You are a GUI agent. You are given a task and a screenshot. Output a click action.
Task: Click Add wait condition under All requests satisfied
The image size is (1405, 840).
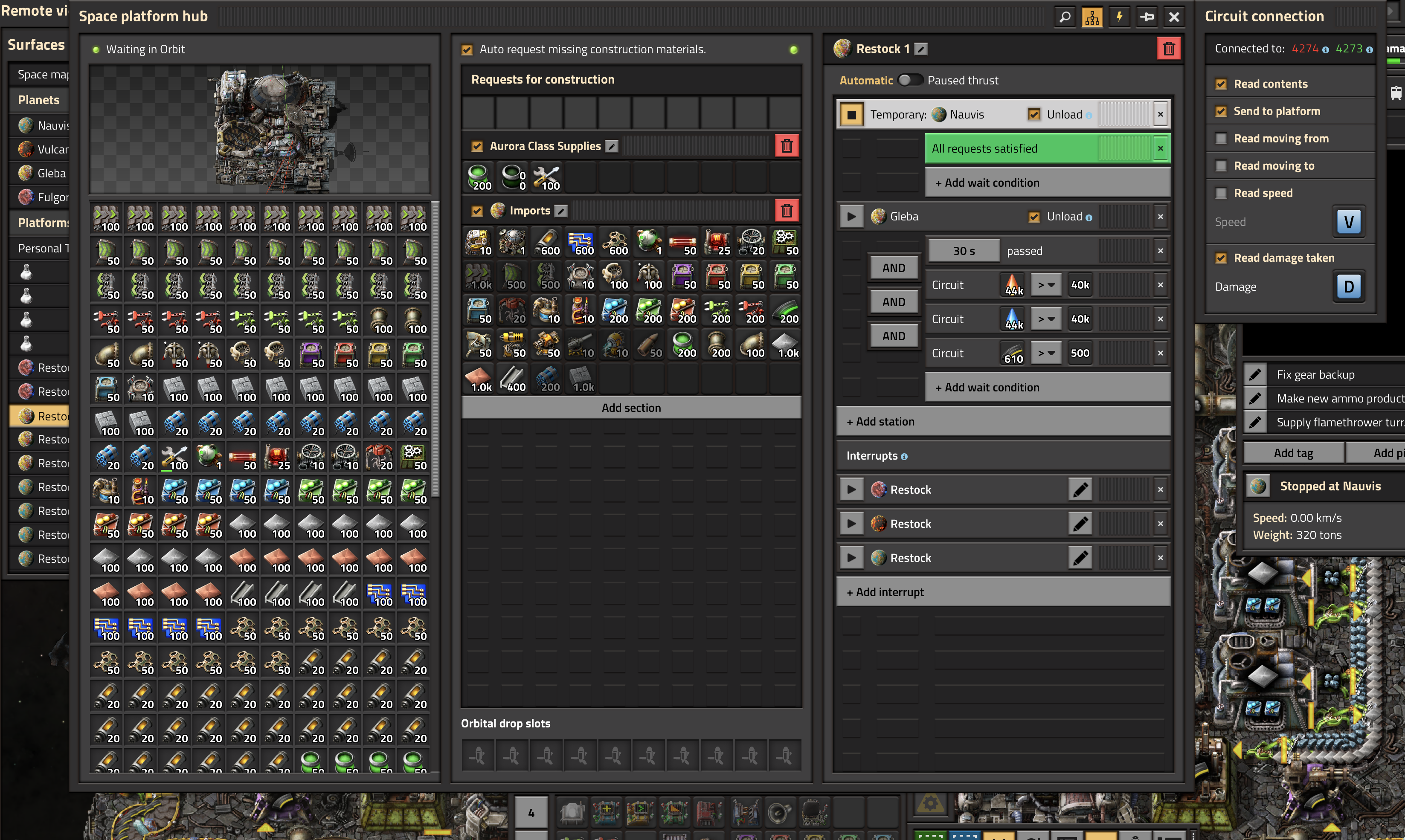coord(1047,183)
